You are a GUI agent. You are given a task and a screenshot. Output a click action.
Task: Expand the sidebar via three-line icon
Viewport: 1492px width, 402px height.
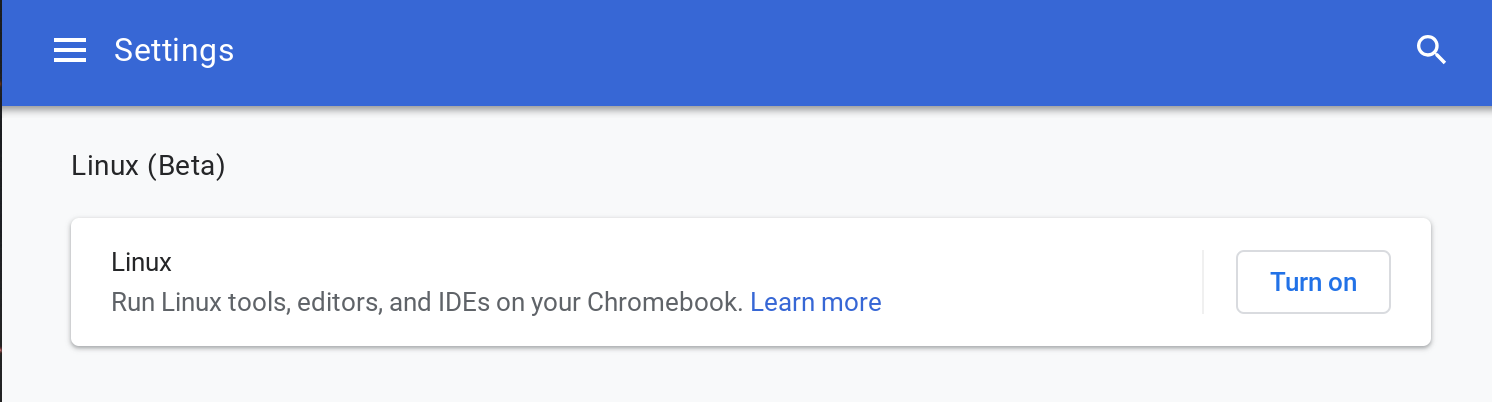pos(70,50)
